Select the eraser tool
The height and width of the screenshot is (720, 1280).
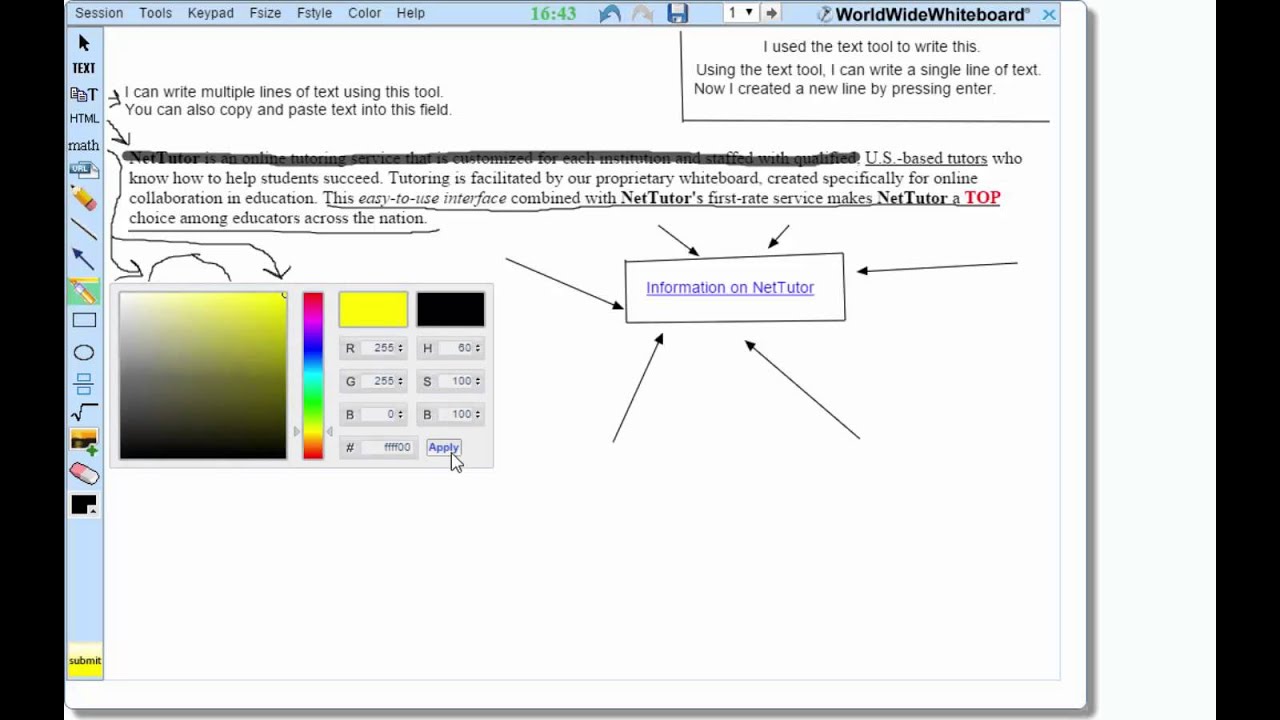pos(84,474)
